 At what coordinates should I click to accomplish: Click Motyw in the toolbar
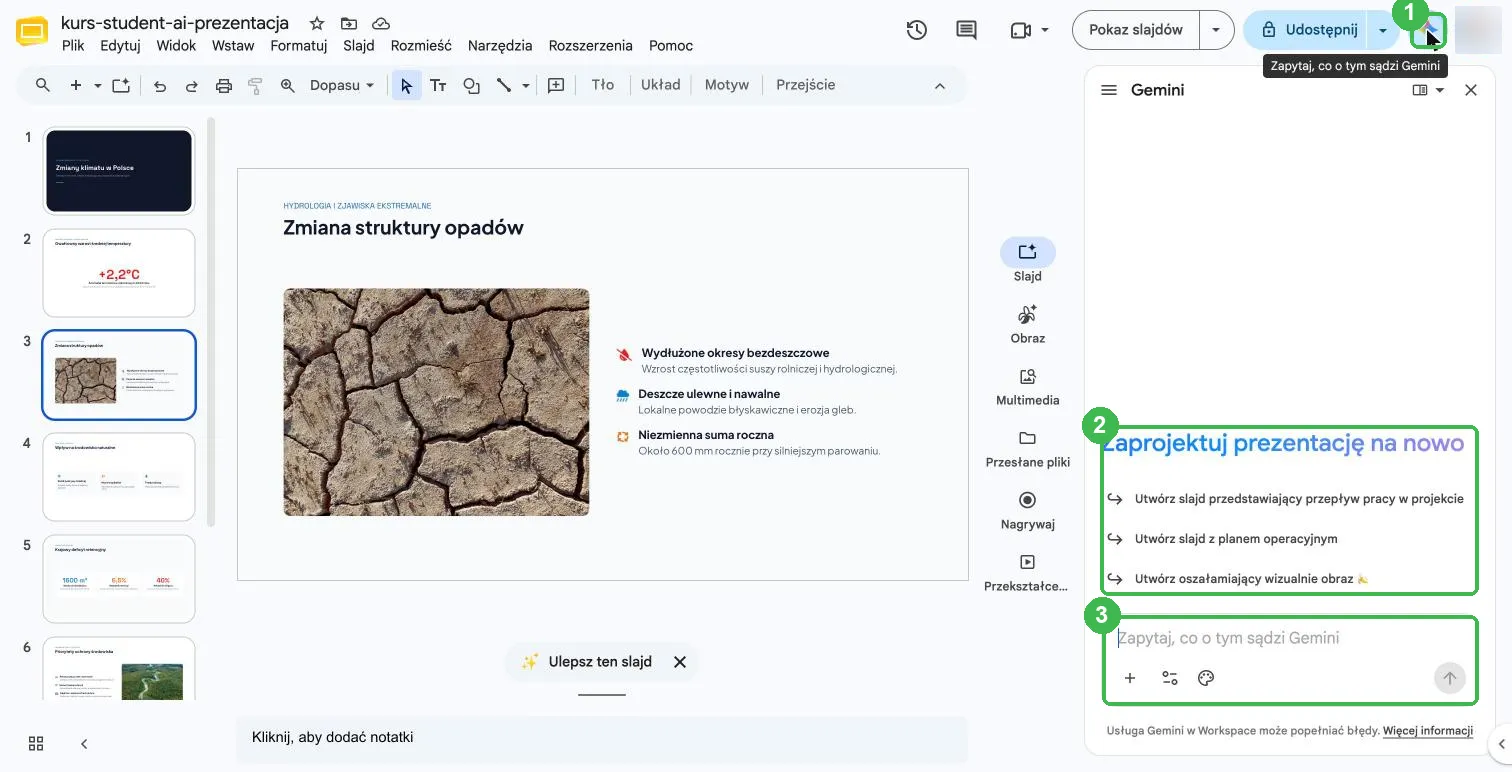[727, 85]
